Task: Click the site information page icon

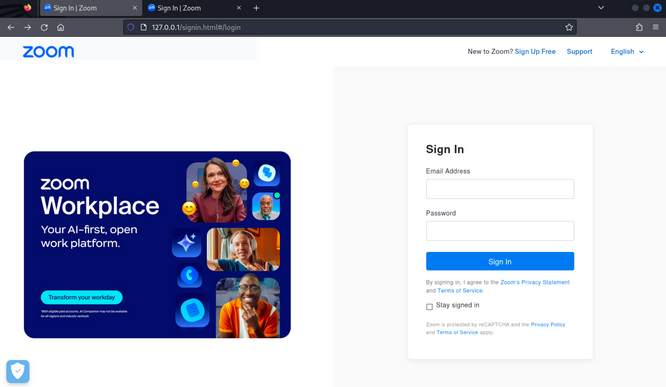Action: coord(144,27)
